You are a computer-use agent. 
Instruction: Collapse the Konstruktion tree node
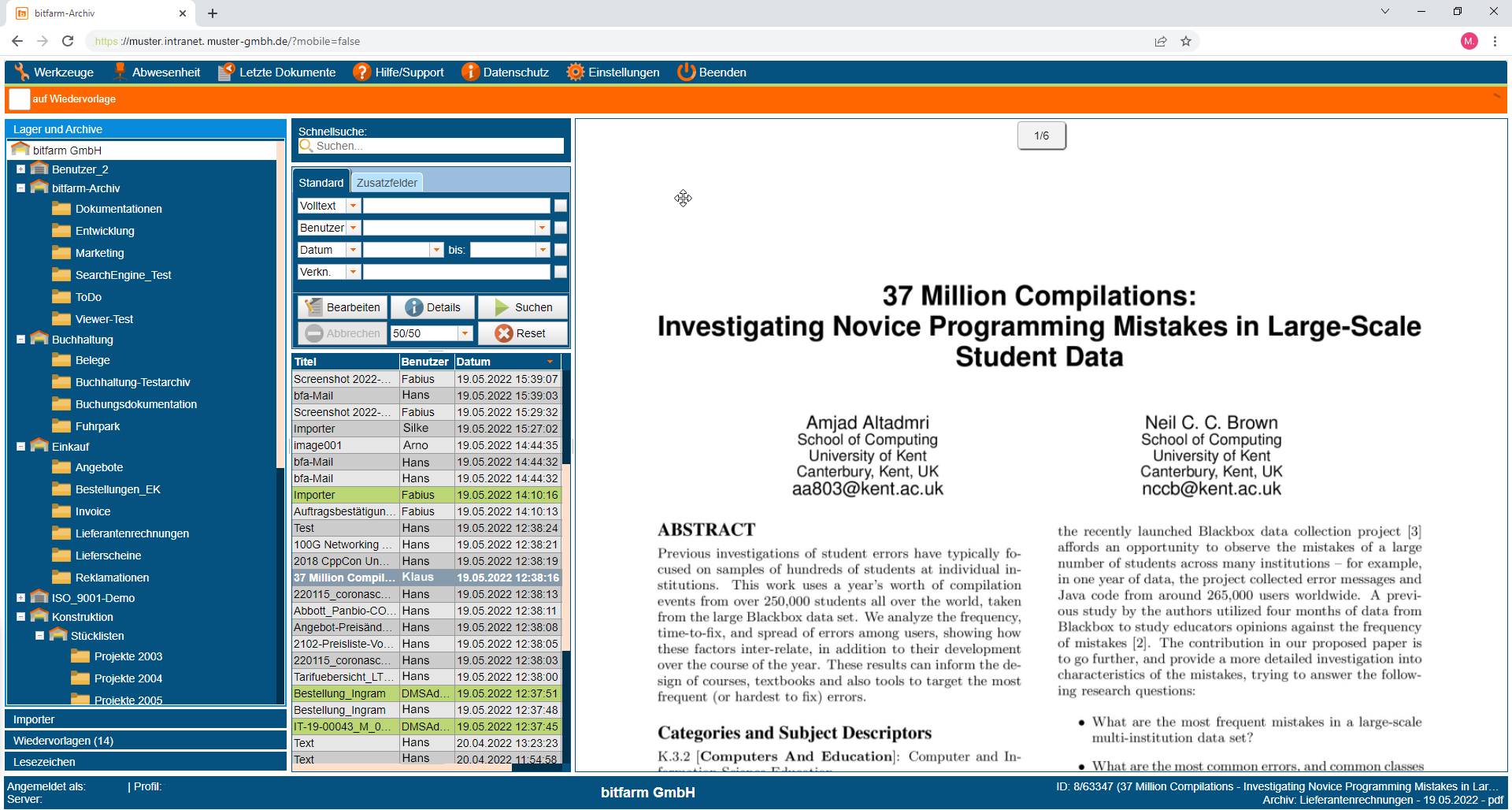pyautogui.click(x=20, y=616)
